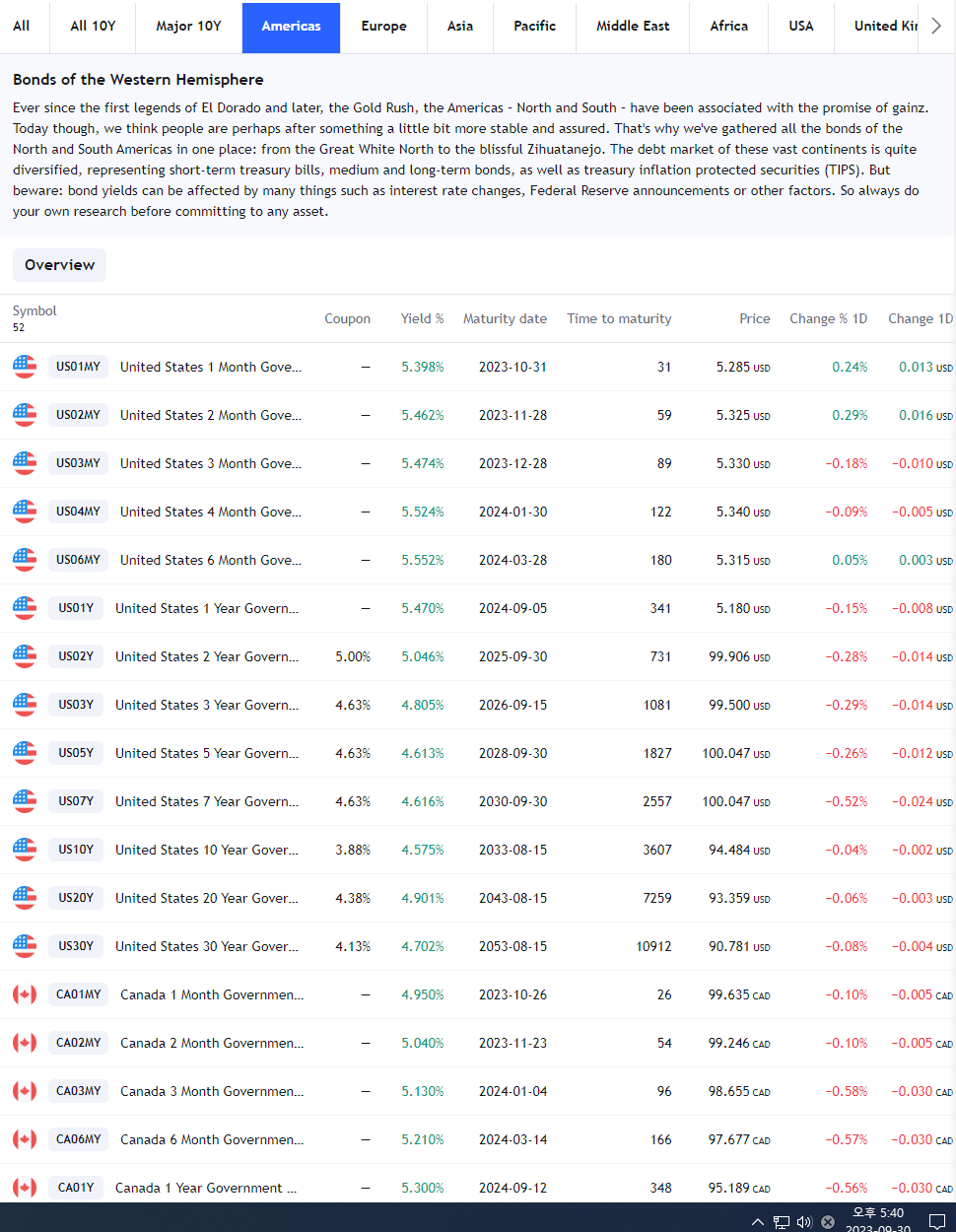Click the 95.189 CAD price cell
Image resolution: width=956 pixels, height=1232 pixels.
pyautogui.click(x=739, y=1188)
